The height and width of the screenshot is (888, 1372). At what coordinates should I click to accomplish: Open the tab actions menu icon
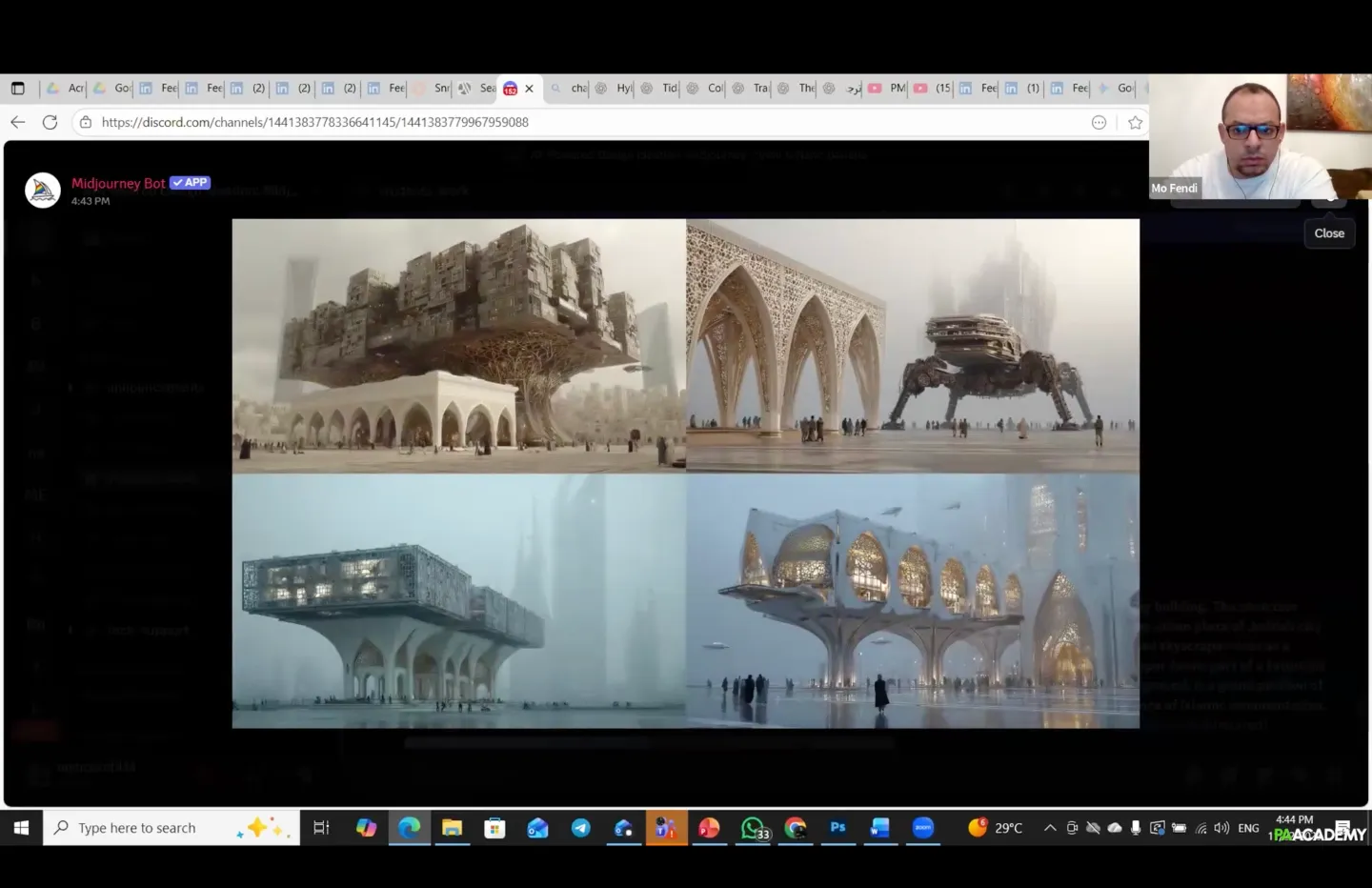17,88
